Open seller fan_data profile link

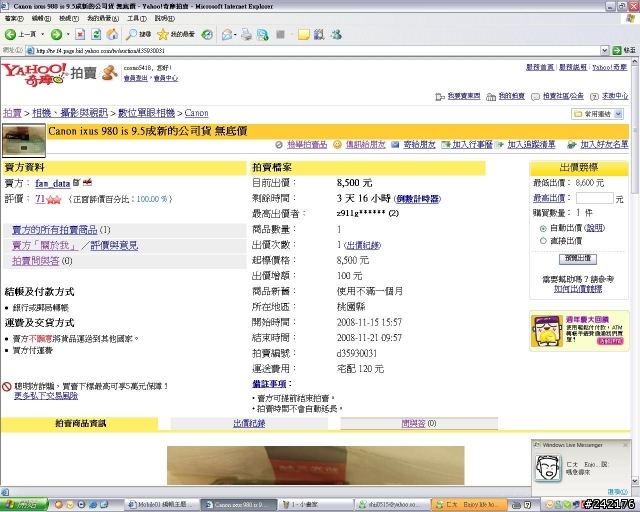point(53,183)
